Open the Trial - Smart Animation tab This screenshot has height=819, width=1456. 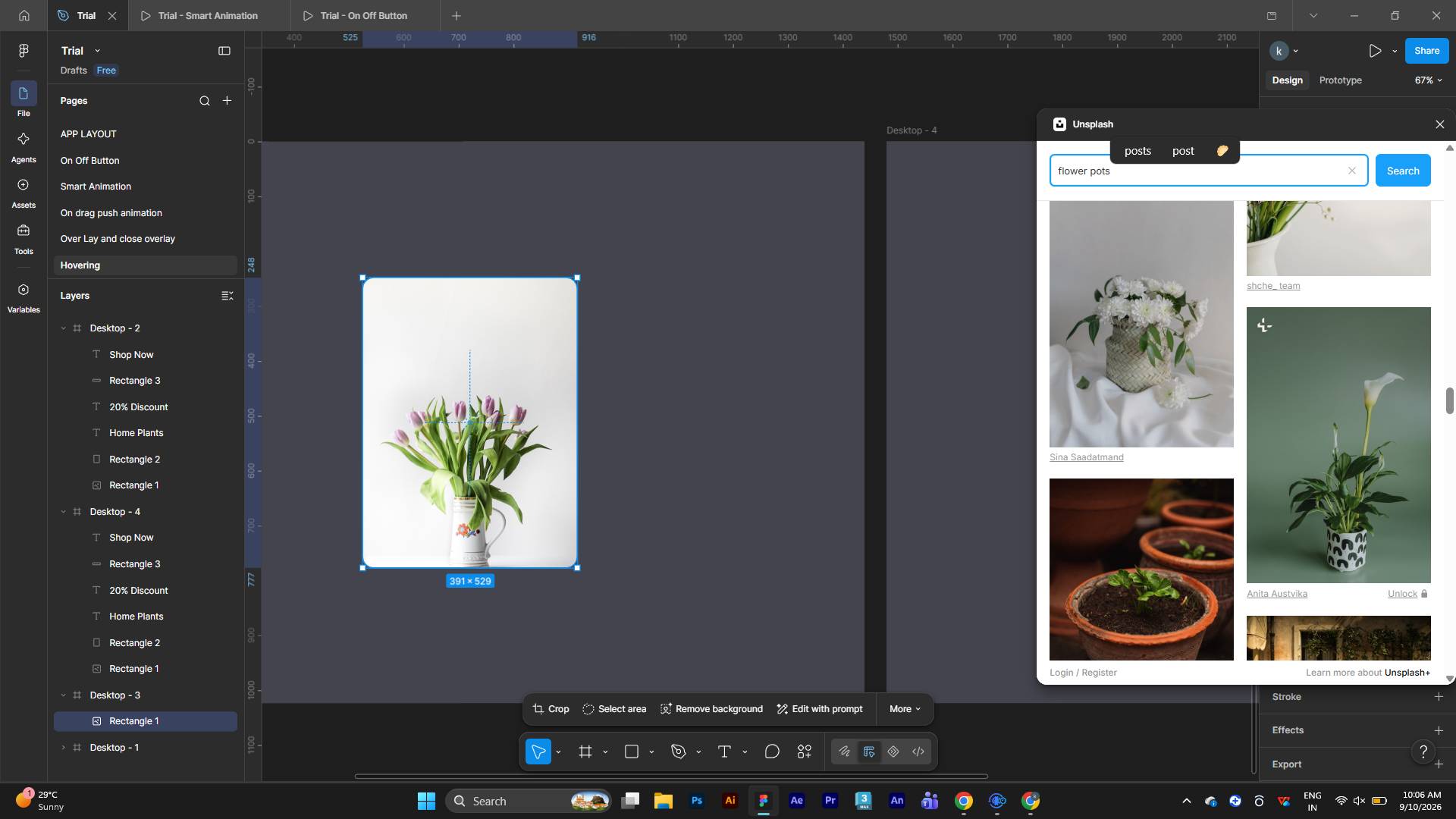[208, 15]
